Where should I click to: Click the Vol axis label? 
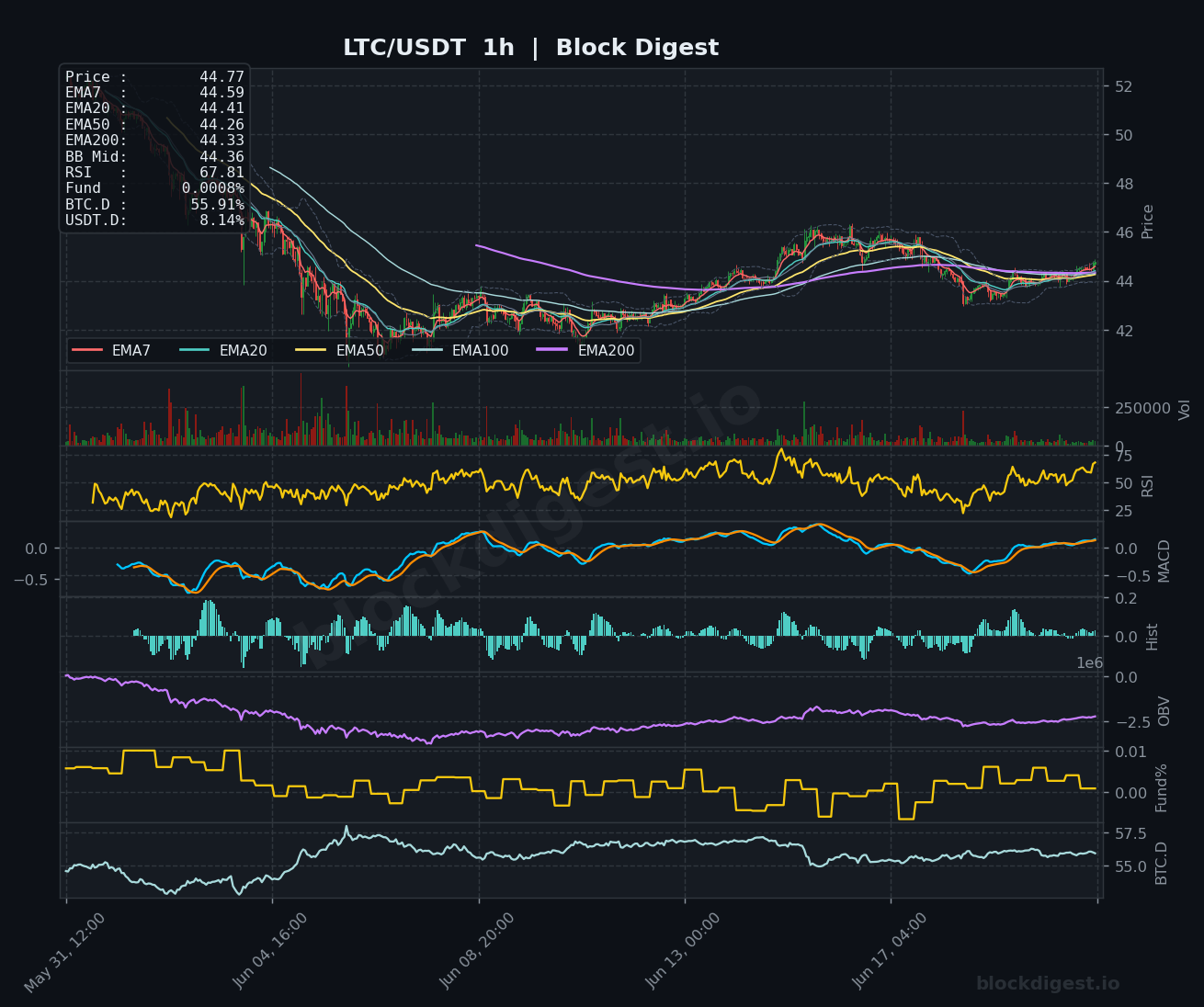[1184, 409]
